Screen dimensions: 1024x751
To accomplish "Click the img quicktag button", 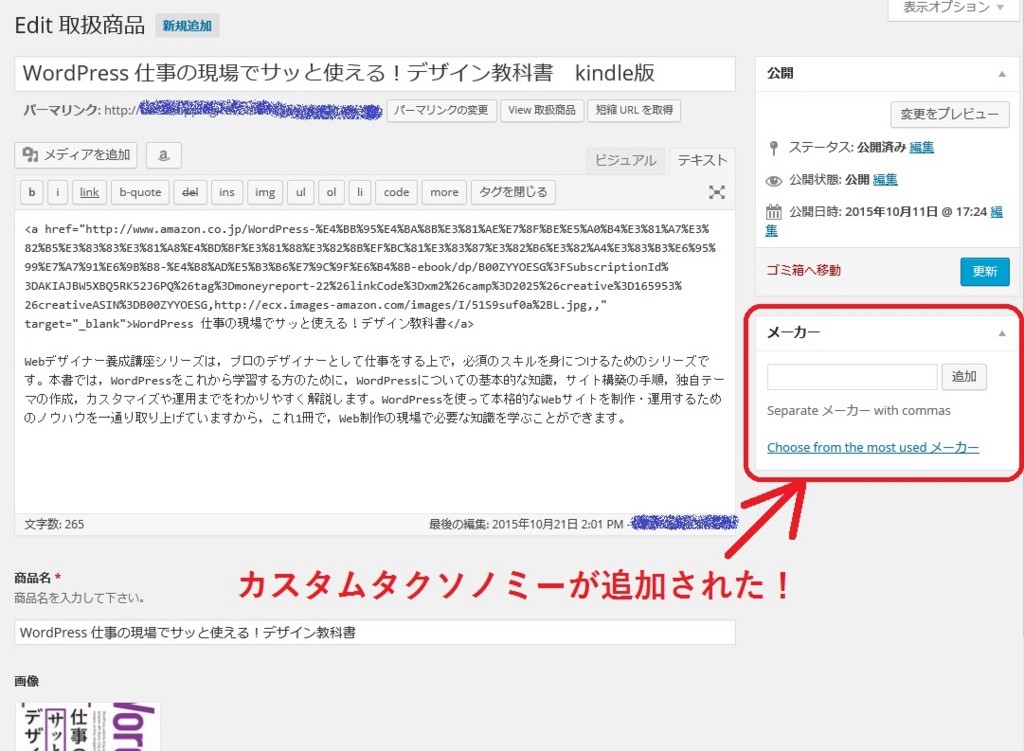I will tap(264, 192).
